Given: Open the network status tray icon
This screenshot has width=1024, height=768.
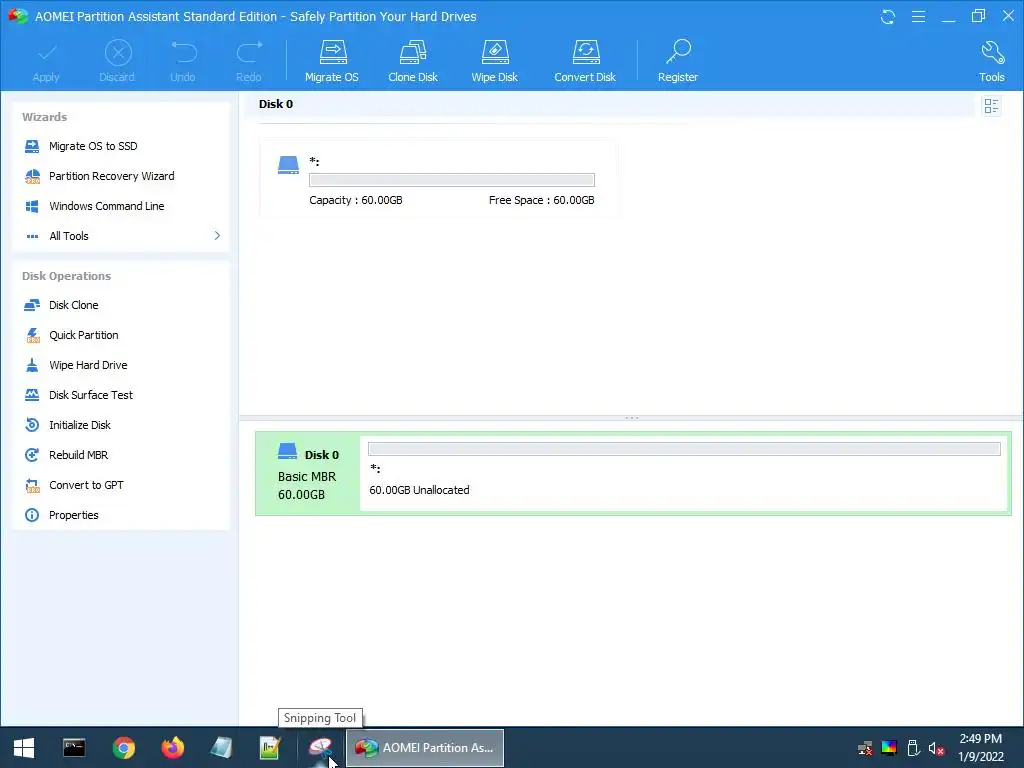Looking at the screenshot, I should (x=865, y=748).
